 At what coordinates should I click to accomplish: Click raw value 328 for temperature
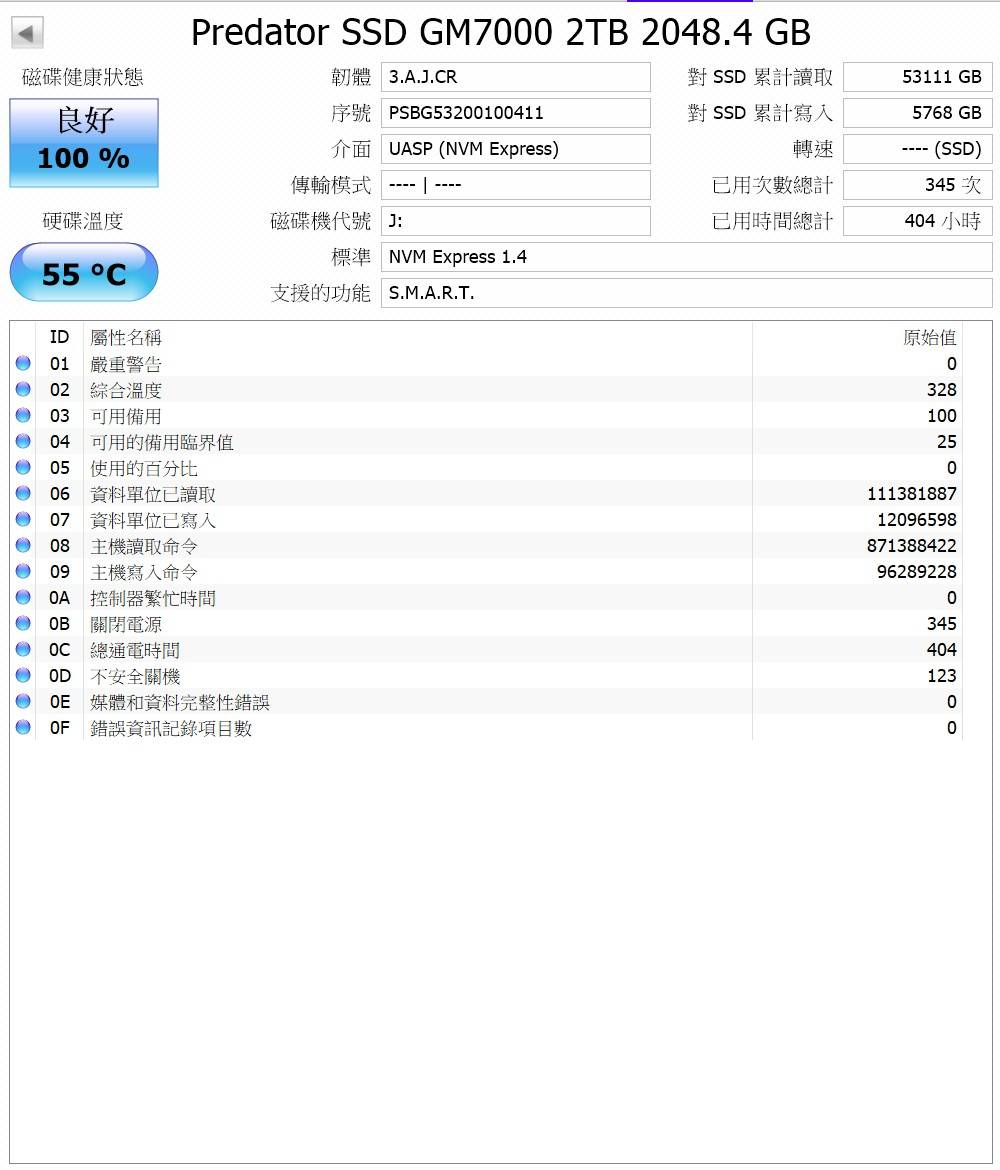(941, 390)
